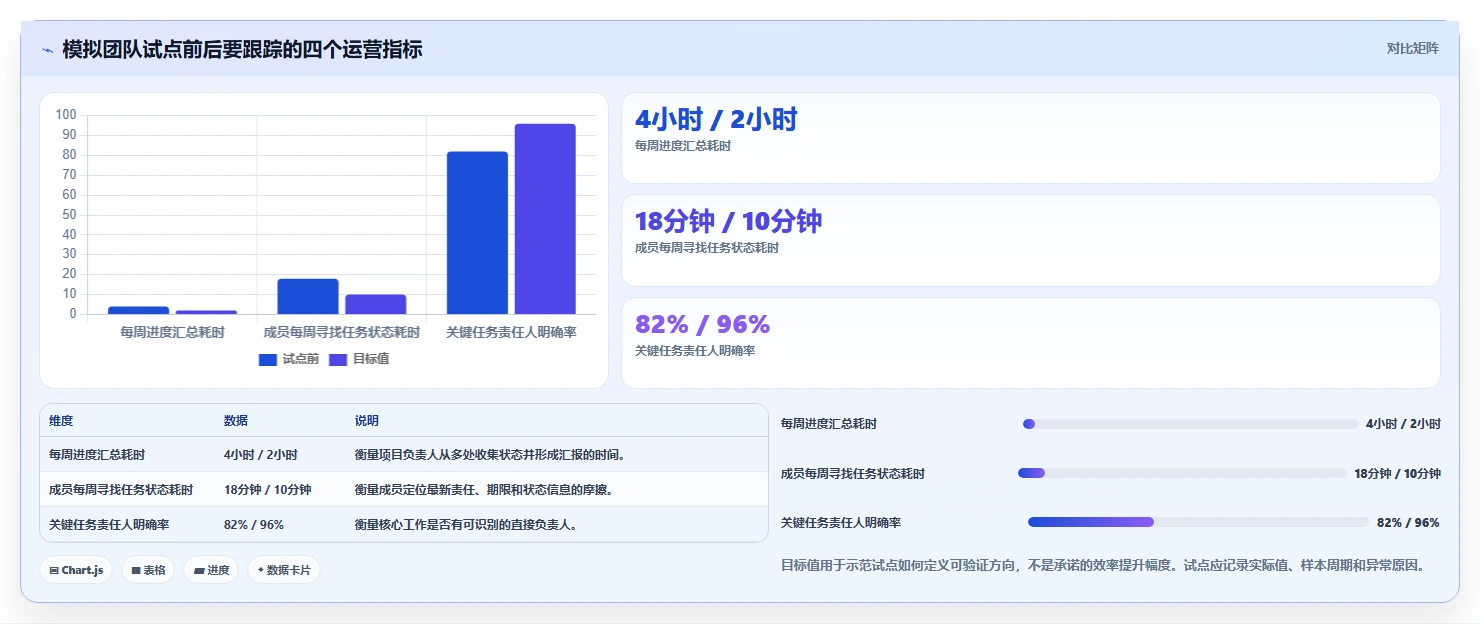Click the 每周进度汇总耗时 progress bar

(1190, 424)
